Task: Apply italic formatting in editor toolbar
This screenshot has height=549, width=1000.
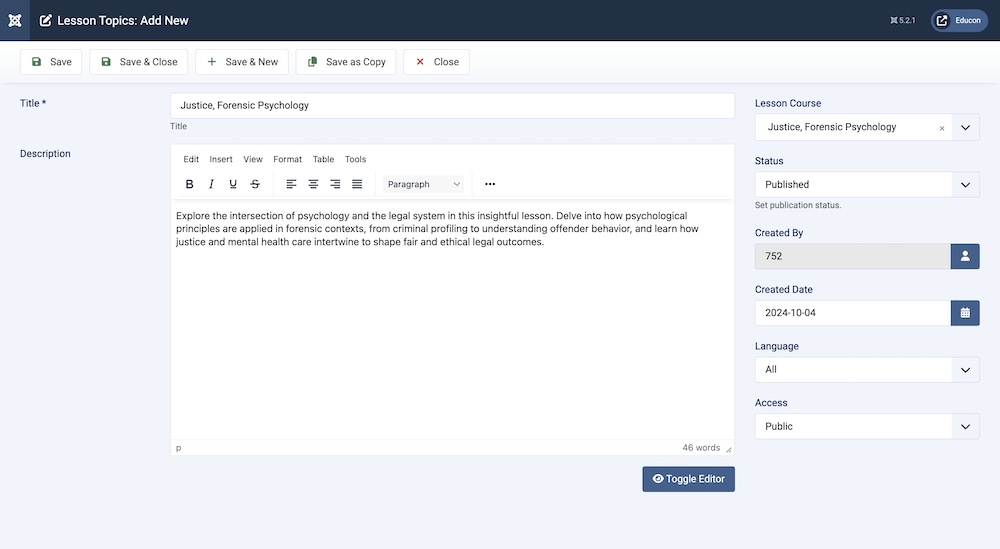Action: point(211,184)
